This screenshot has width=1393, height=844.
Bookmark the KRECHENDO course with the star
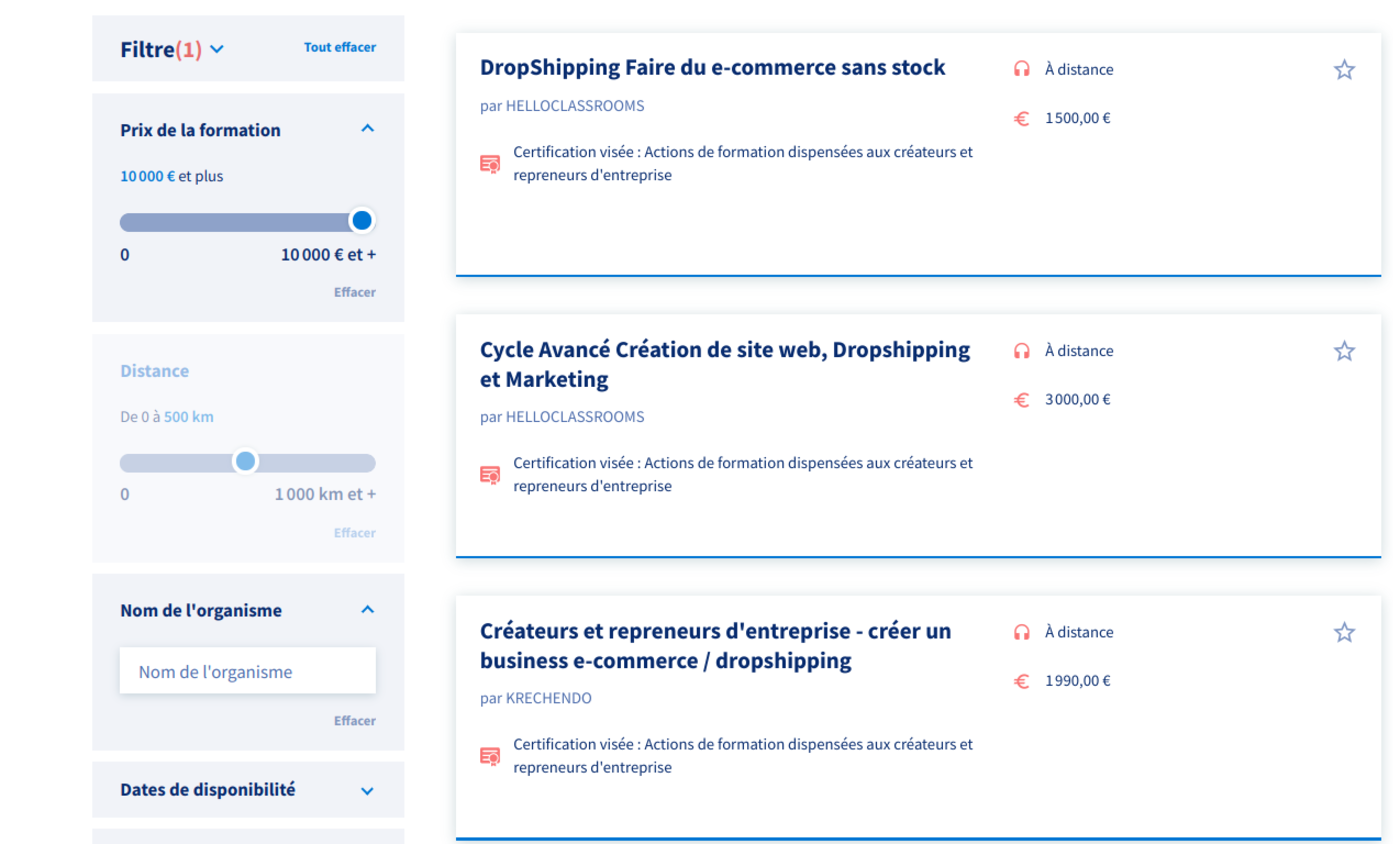pyautogui.click(x=1344, y=632)
